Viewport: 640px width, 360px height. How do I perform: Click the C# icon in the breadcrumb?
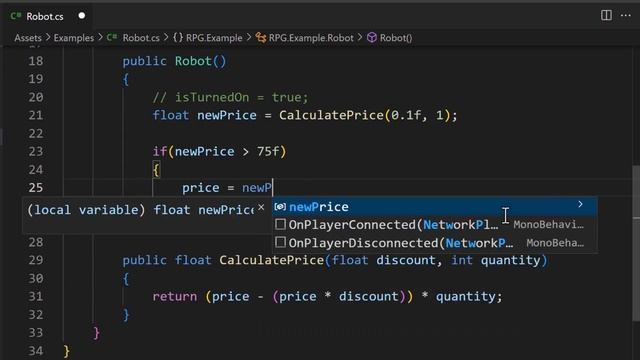pyautogui.click(x=112, y=38)
